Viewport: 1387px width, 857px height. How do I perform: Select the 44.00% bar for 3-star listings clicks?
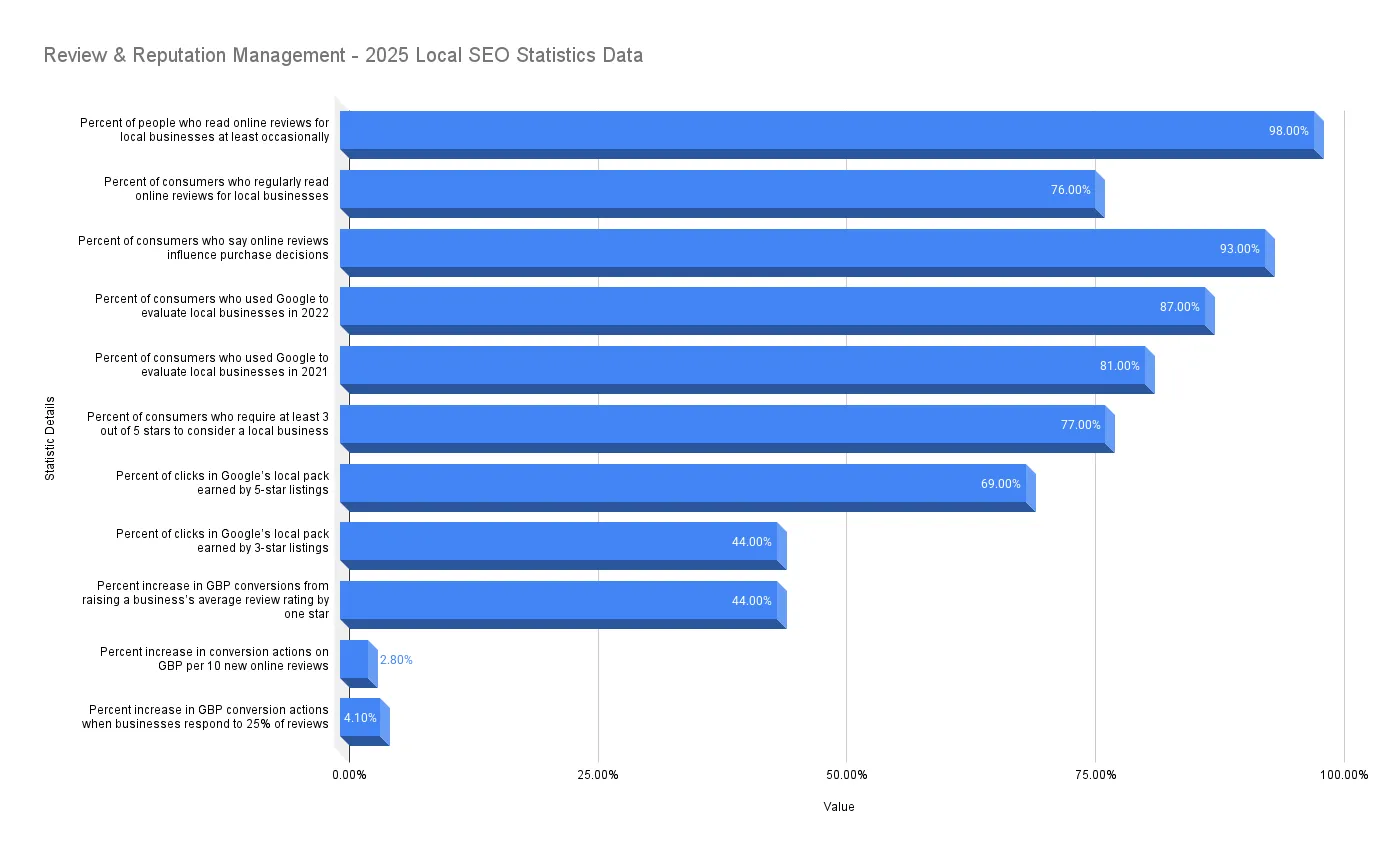point(558,542)
